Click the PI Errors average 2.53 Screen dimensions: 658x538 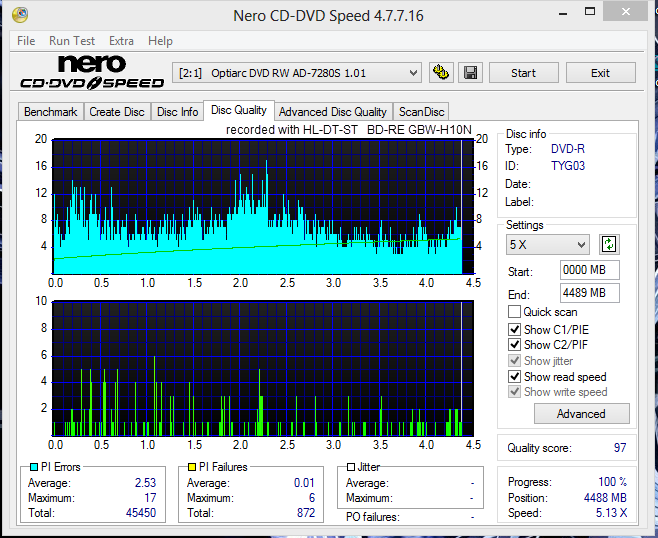tap(145, 483)
